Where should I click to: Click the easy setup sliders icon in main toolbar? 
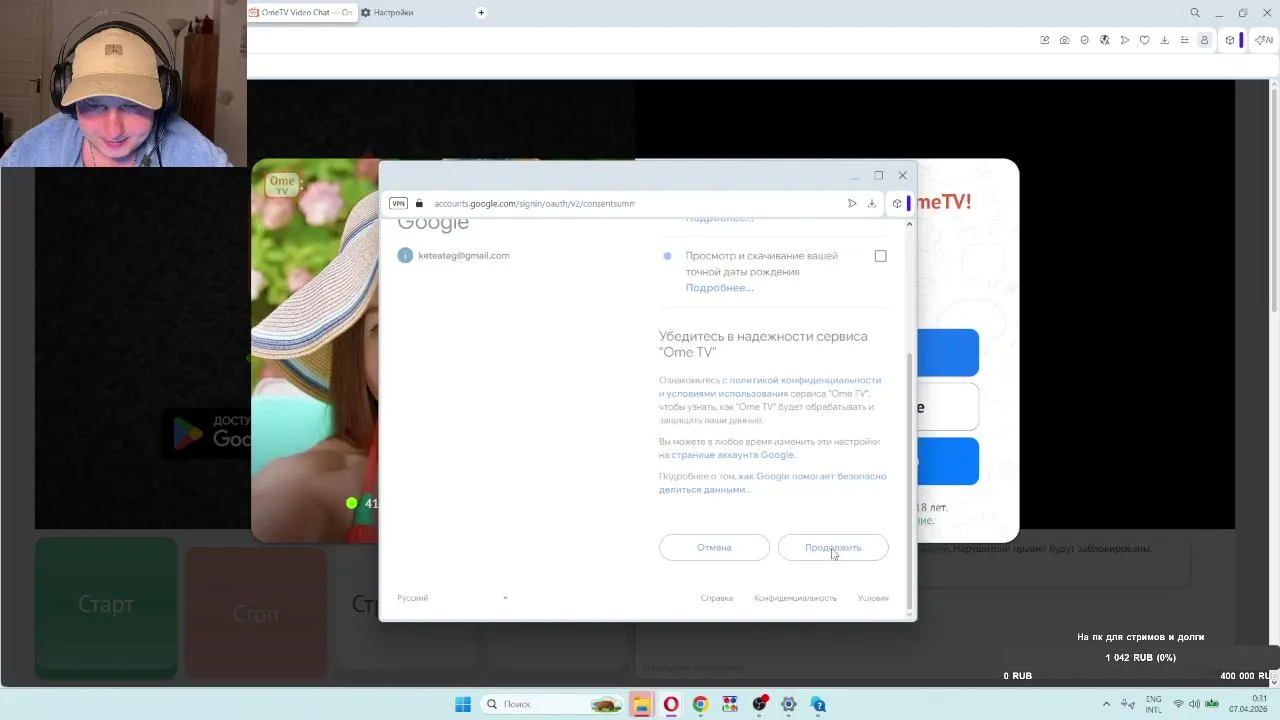[x=1185, y=40]
